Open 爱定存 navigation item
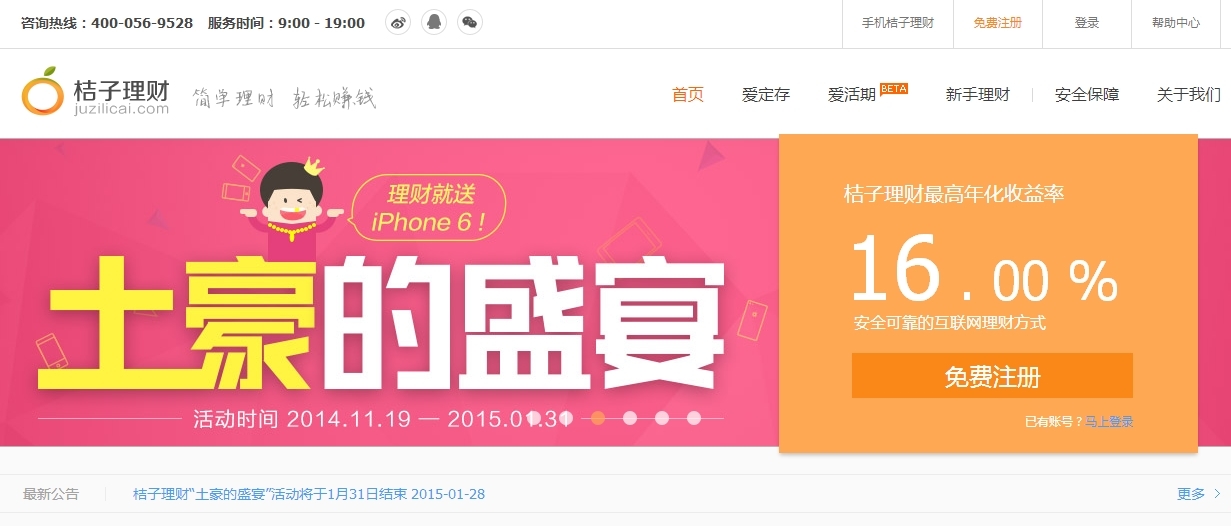The height and width of the screenshot is (526, 1231). pos(766,95)
